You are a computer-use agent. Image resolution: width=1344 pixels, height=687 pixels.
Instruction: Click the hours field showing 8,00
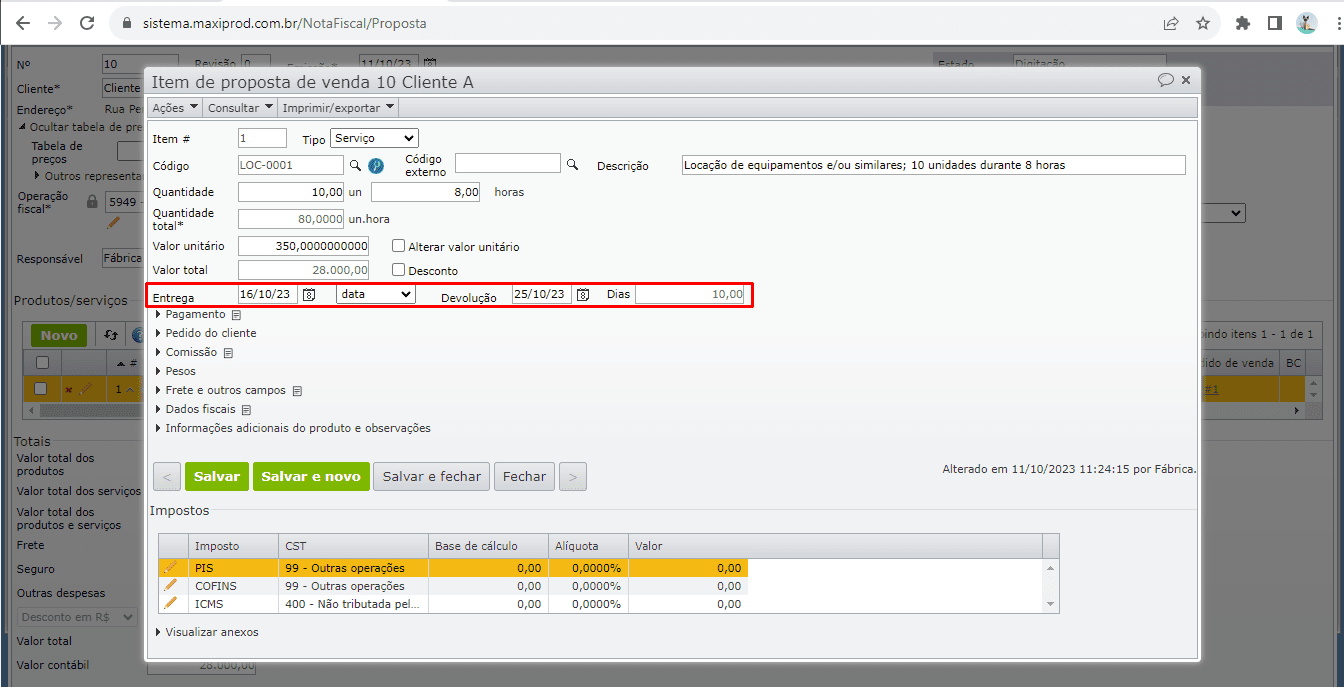click(426, 192)
